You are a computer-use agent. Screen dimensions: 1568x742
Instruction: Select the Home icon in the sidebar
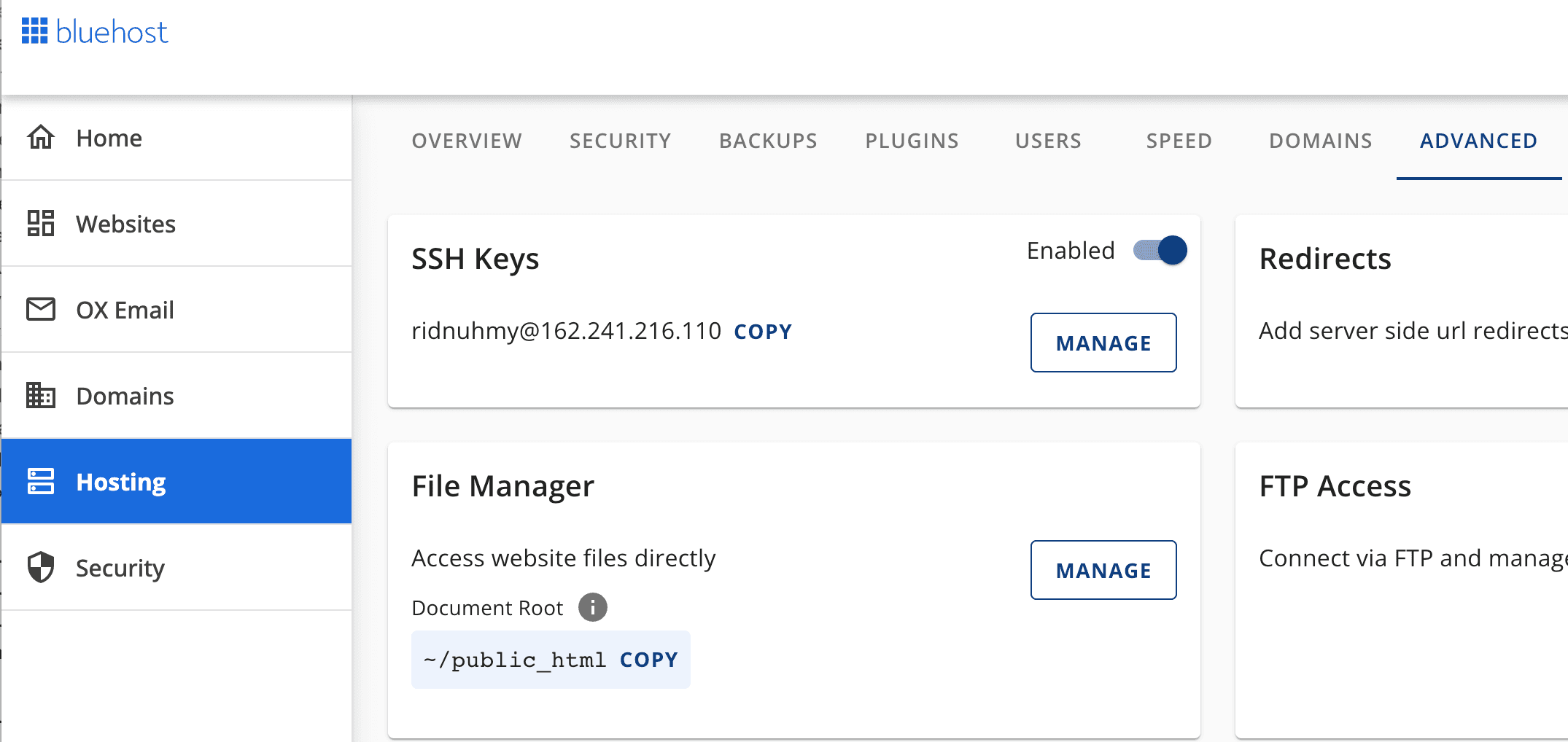(x=42, y=138)
